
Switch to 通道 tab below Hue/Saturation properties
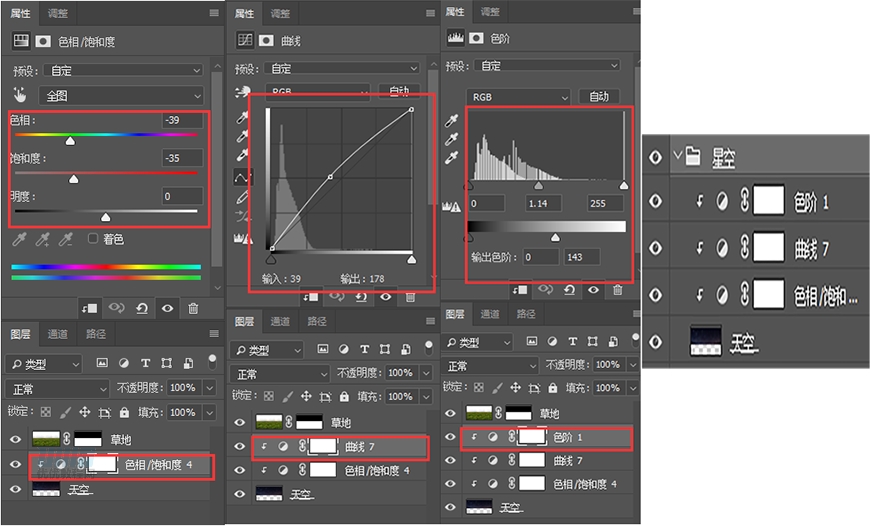click(x=58, y=333)
